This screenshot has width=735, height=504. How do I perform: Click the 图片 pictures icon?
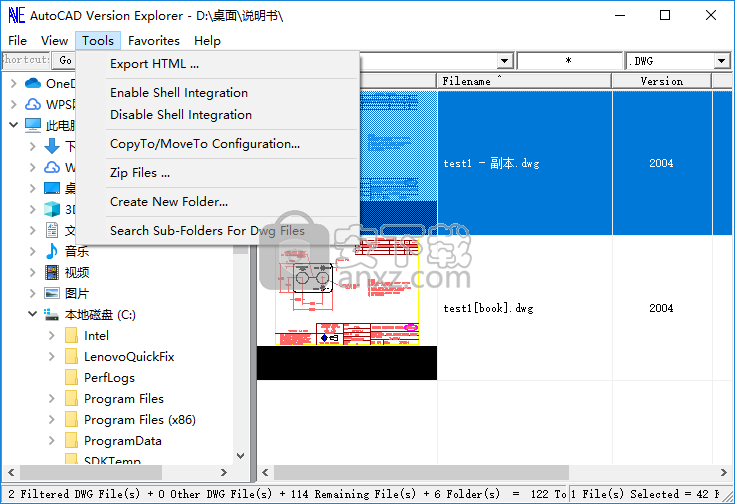tap(52, 293)
